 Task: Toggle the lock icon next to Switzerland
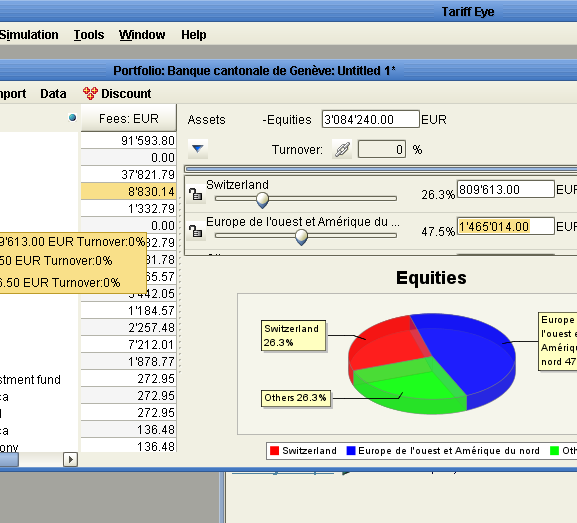[195, 194]
